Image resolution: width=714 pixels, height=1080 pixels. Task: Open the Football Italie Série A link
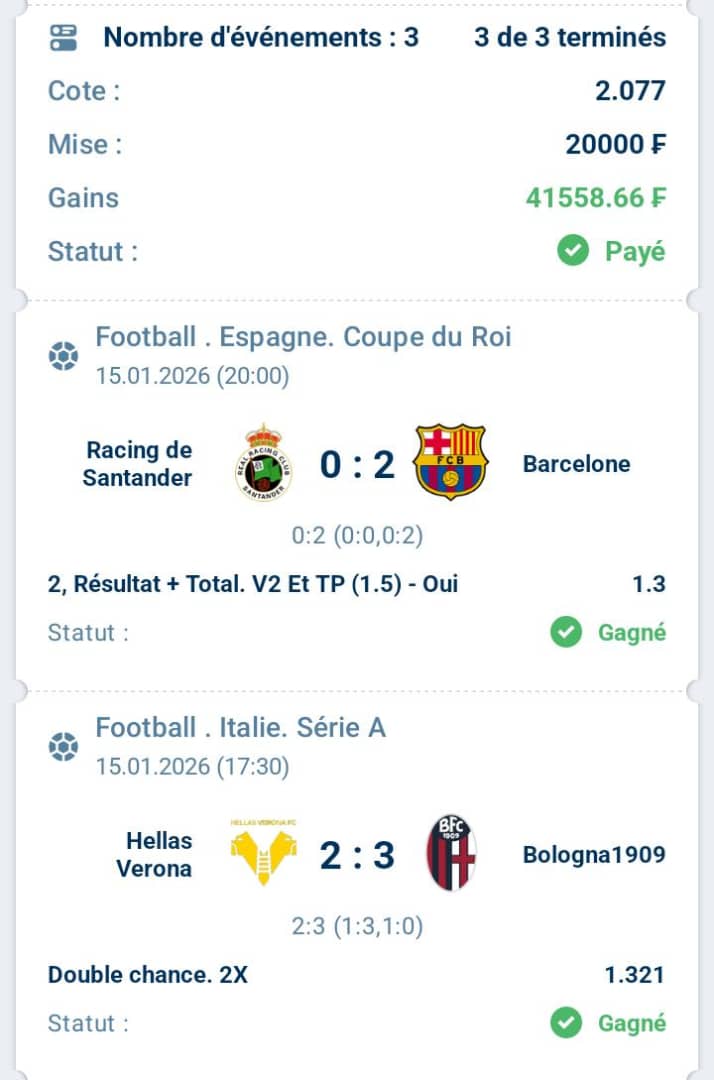(240, 727)
